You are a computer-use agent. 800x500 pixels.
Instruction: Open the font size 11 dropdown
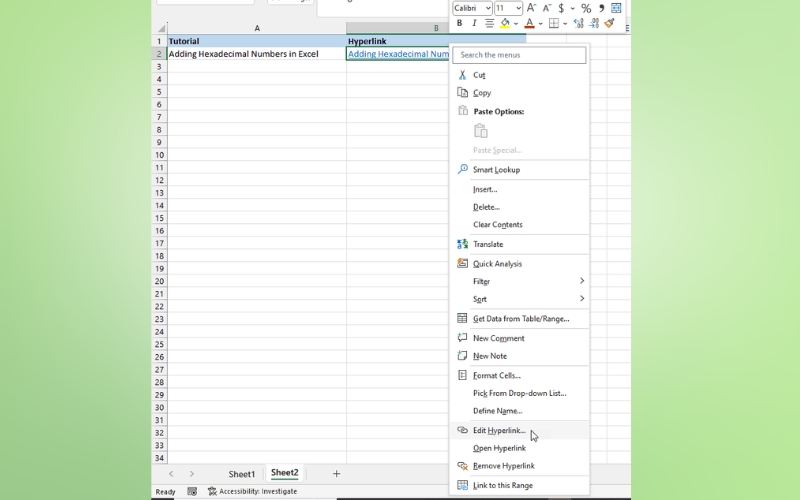tap(508, 8)
